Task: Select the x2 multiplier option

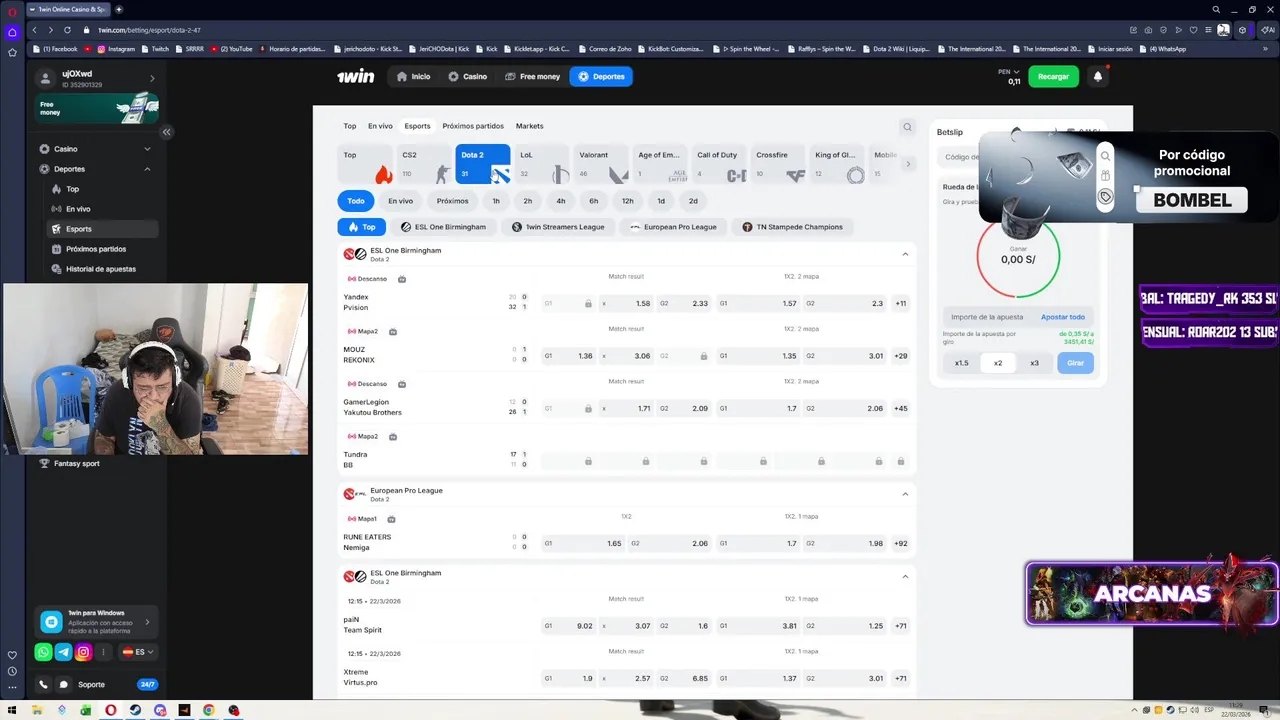Action: click(x=998, y=363)
